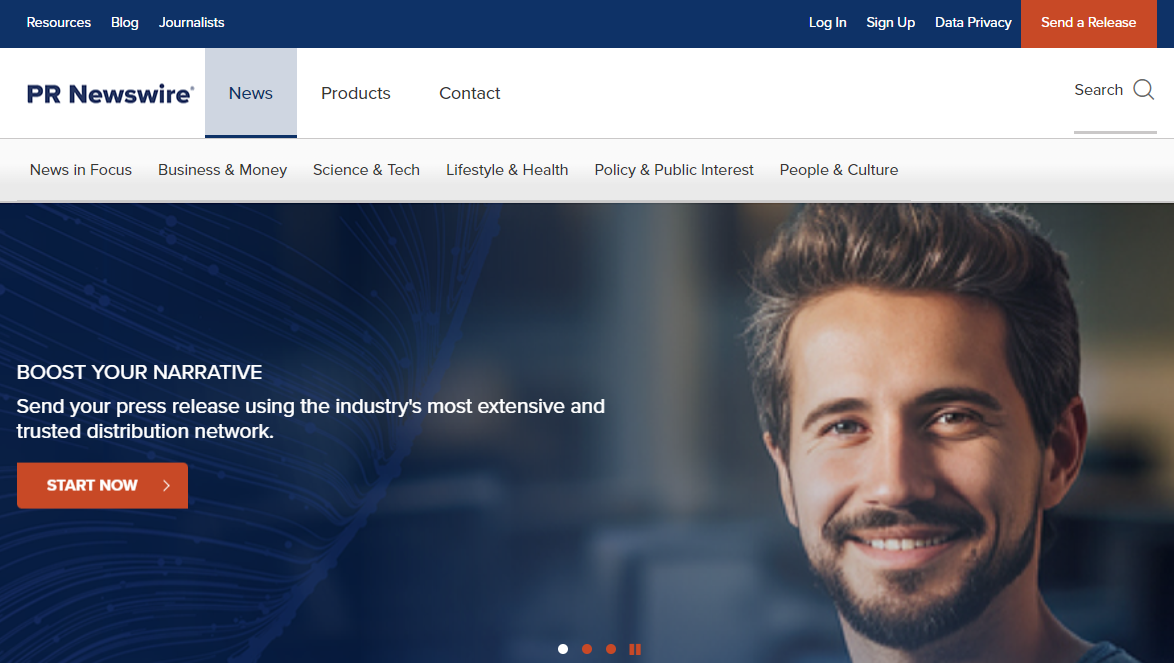Browse People & Culture news
This screenshot has height=663, width=1174.
(838, 170)
